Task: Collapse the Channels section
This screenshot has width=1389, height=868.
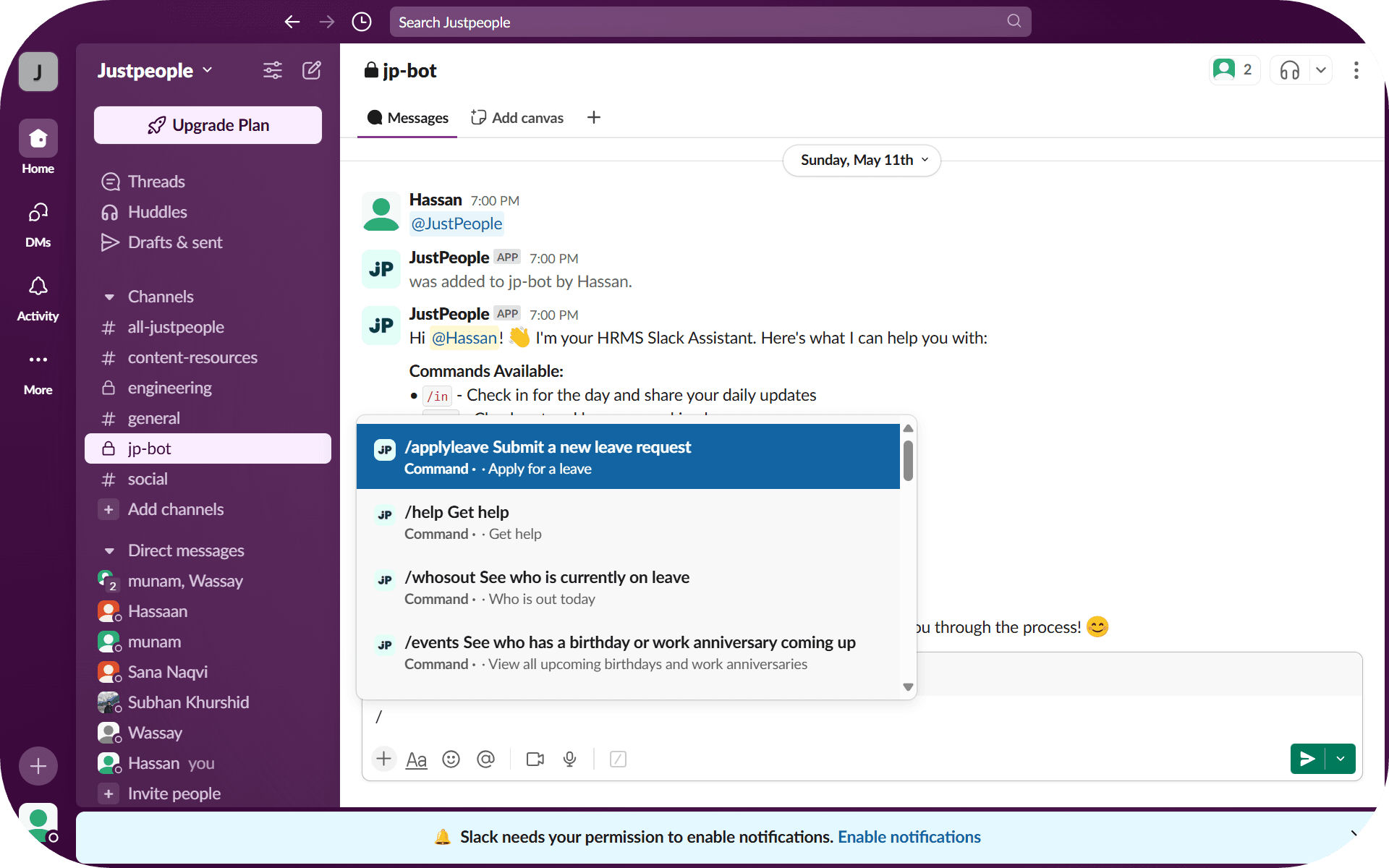Action: pos(109,297)
